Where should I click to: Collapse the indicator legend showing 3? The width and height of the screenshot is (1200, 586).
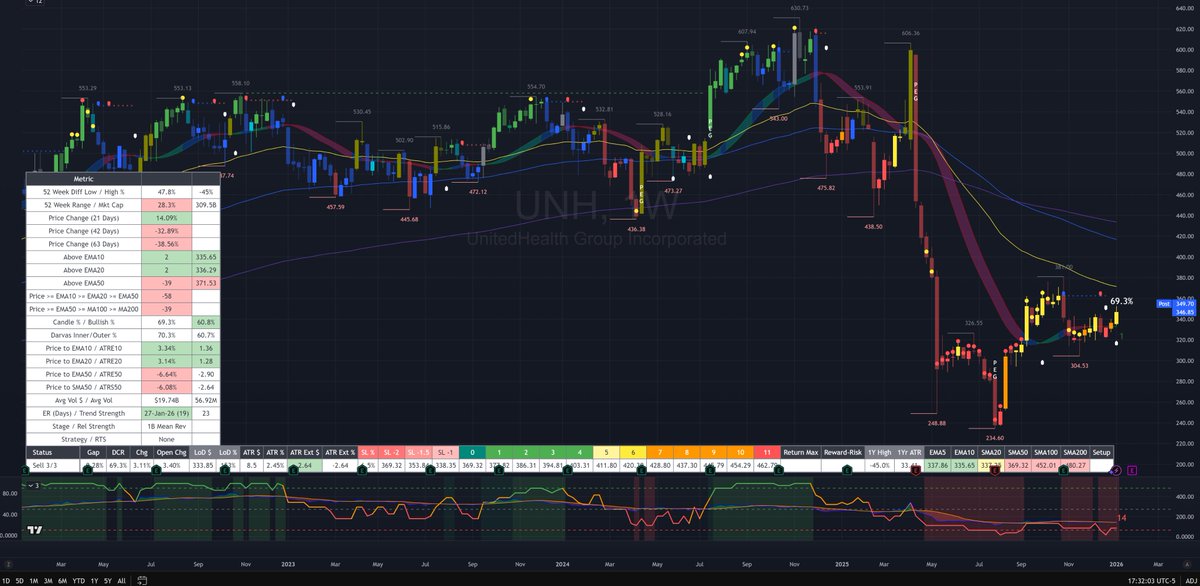coord(32,486)
